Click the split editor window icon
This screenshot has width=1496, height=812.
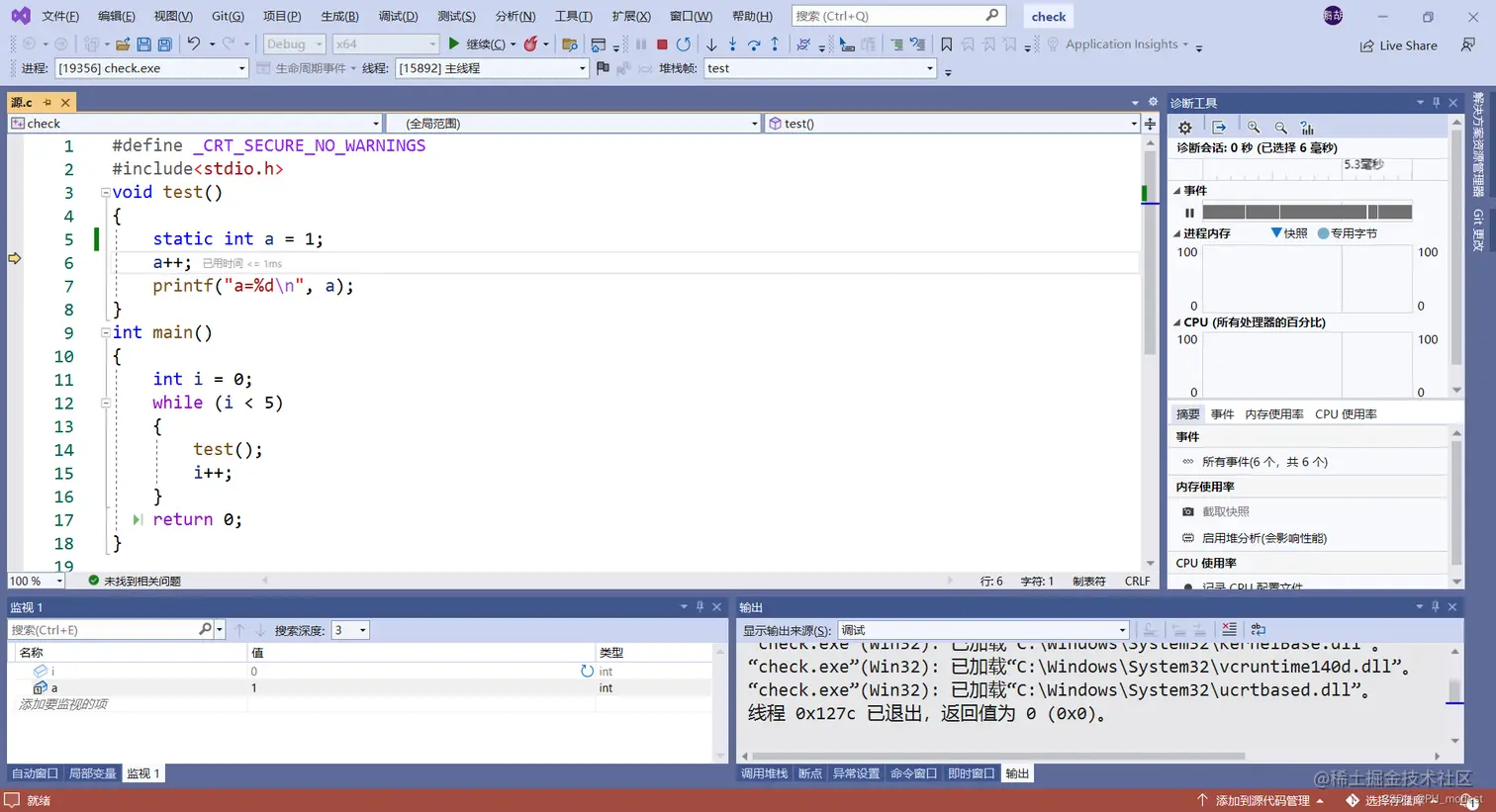pyautogui.click(x=1150, y=124)
